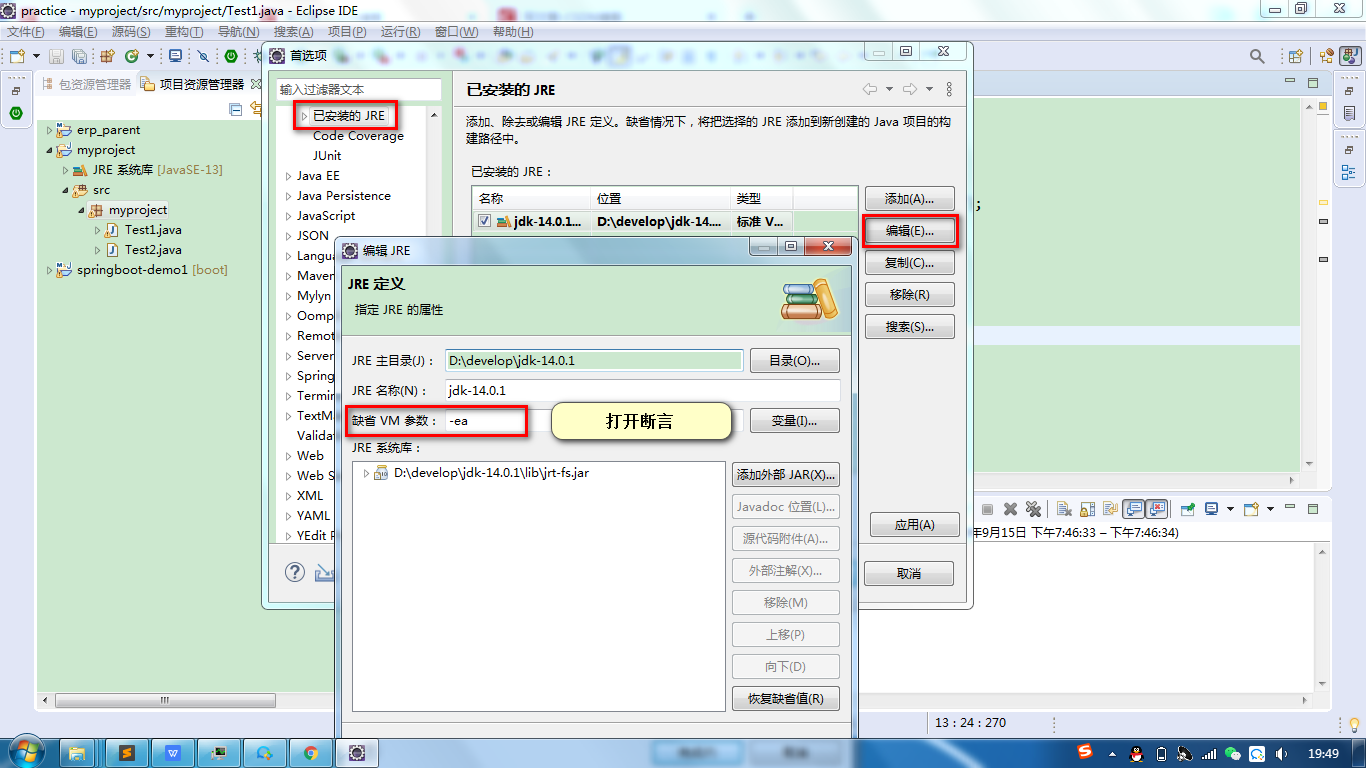The width and height of the screenshot is (1366, 768).
Task: Click the 取消 button in Preferences dialog
Action: click(909, 574)
